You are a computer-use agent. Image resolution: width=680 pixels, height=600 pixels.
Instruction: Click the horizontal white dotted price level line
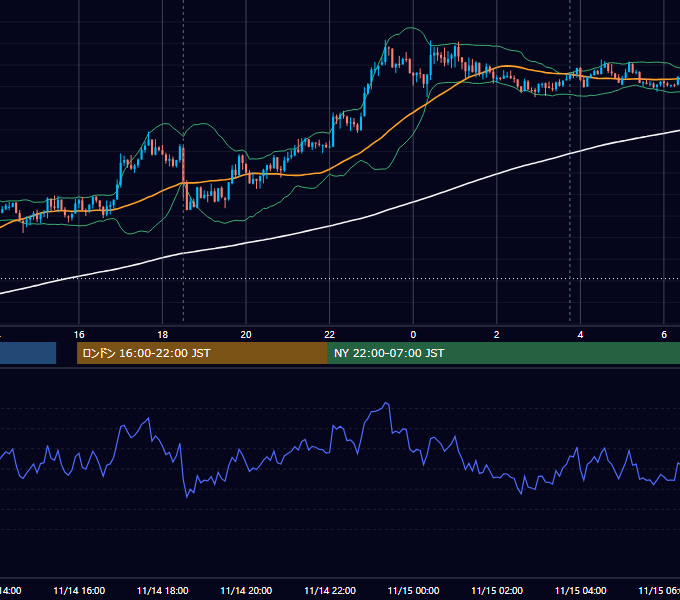point(340,278)
